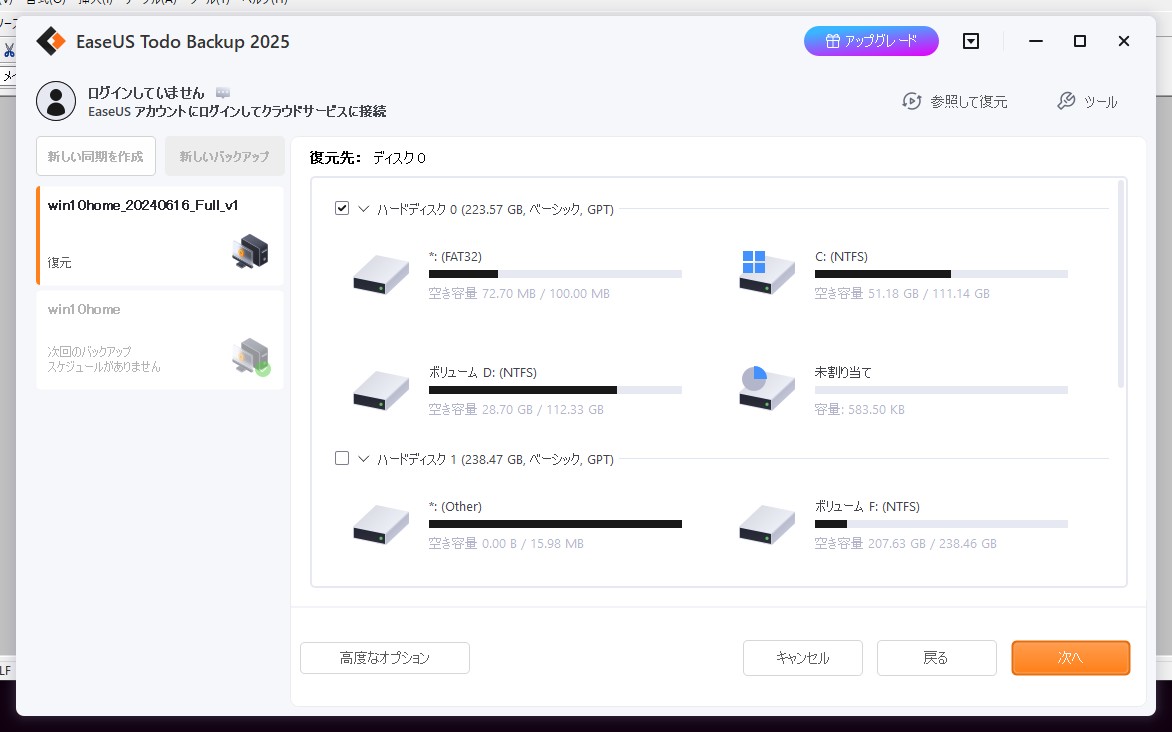Go back with the 戻る button
This screenshot has height=732, width=1172.
pyautogui.click(x=937, y=658)
